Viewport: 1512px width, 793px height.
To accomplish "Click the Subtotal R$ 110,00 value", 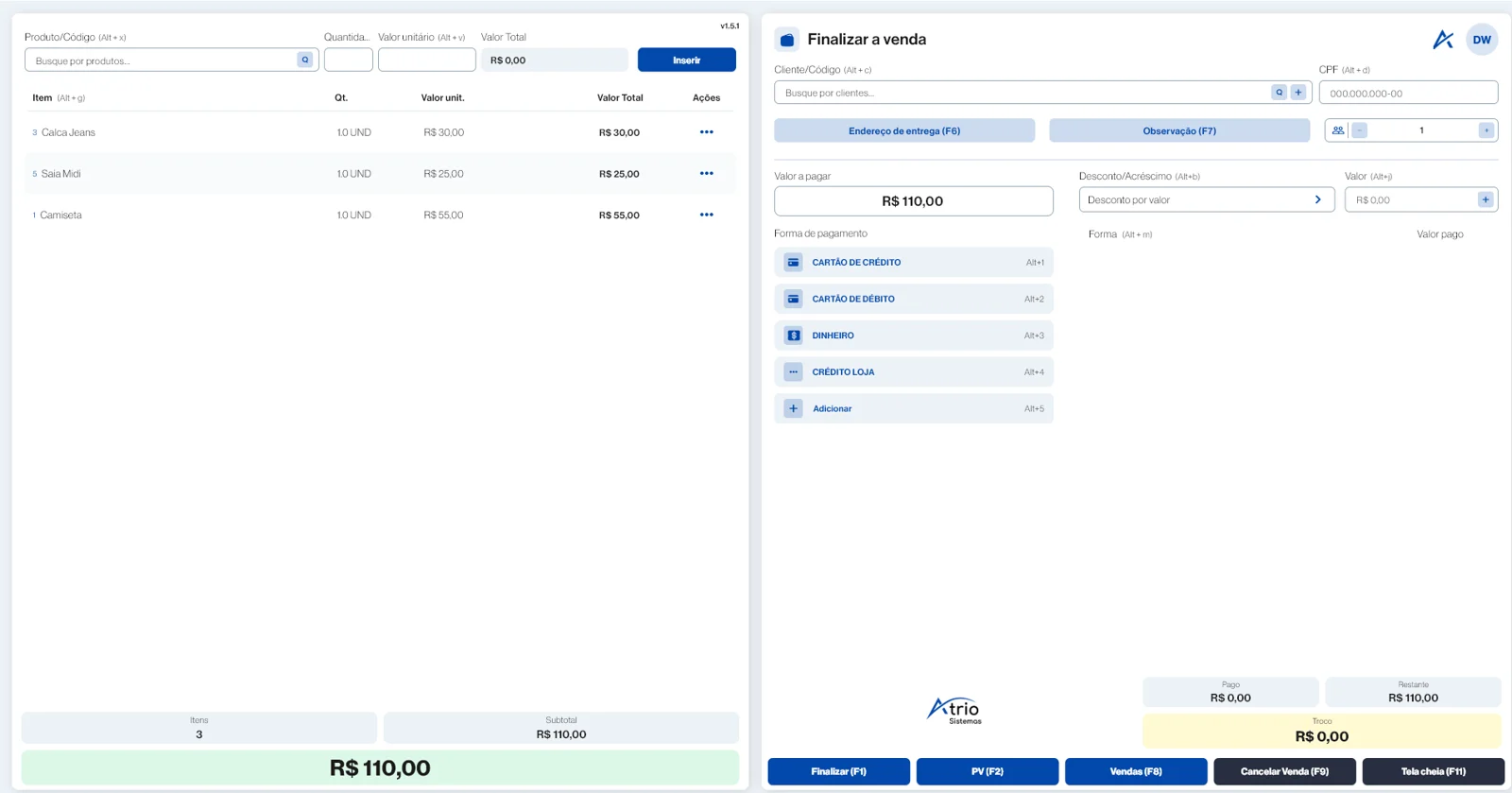I will coord(561,734).
